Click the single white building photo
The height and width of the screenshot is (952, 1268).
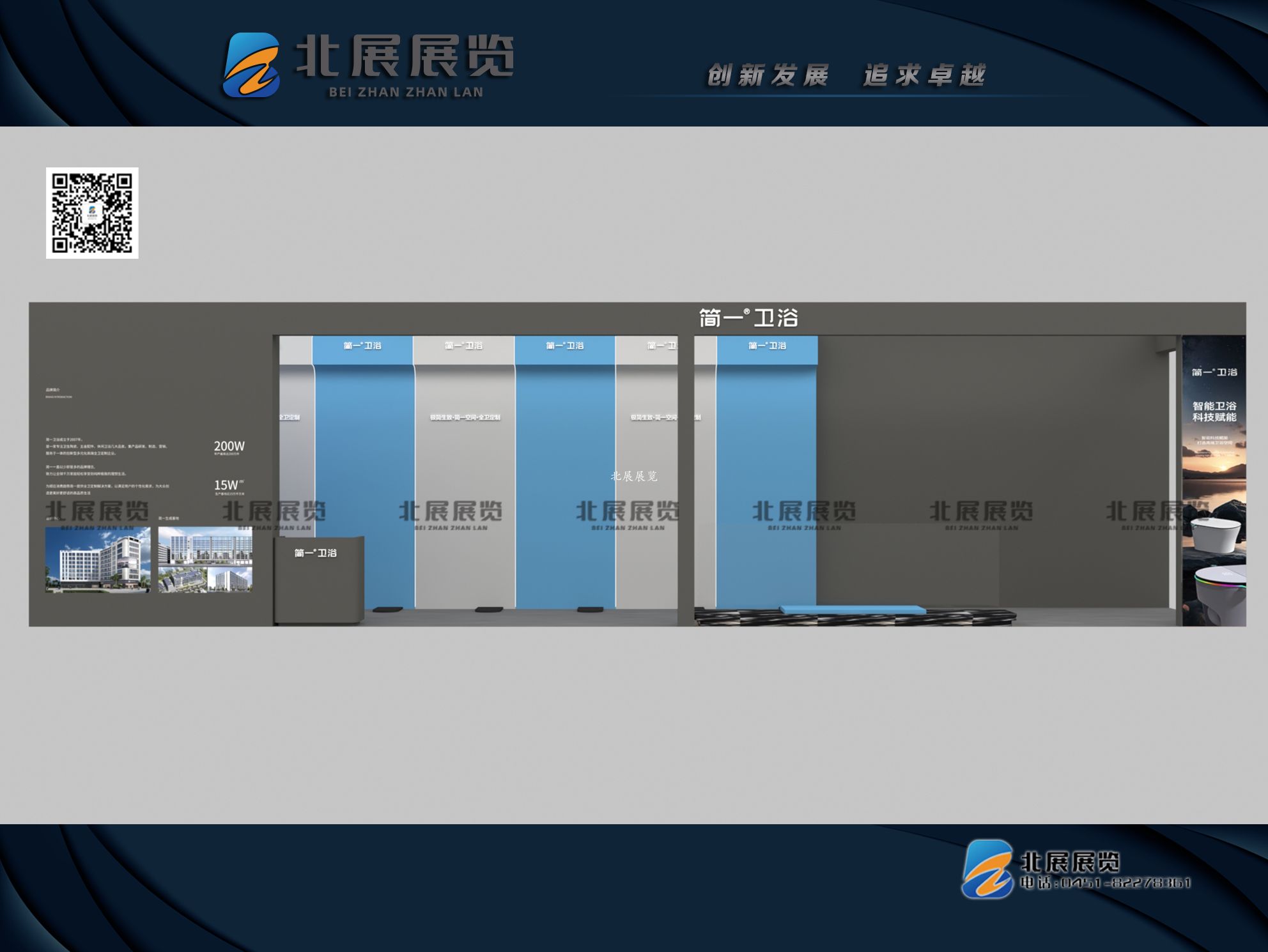click(x=98, y=560)
